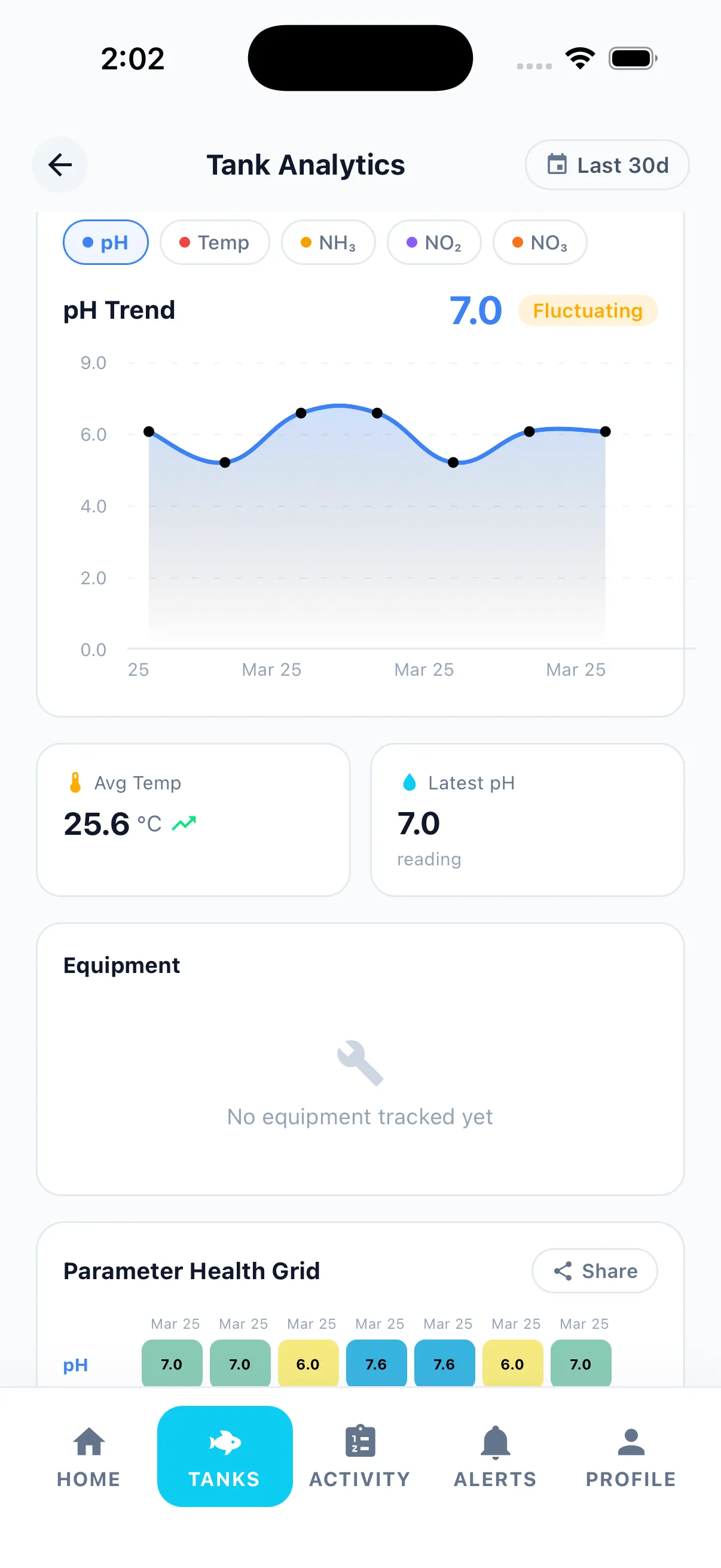
Task: Select the NO₃ parameter chip
Action: tap(540, 242)
